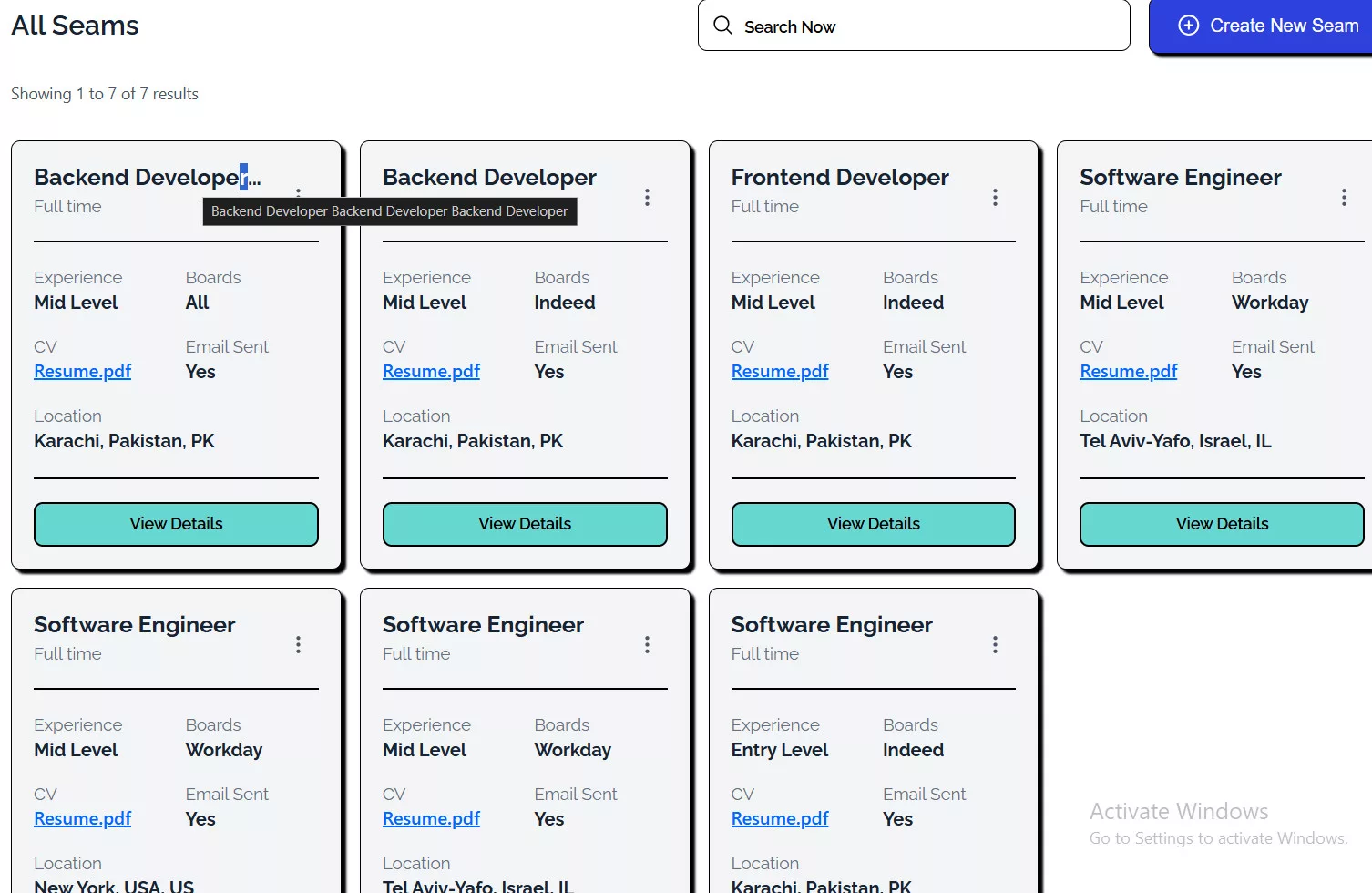Image resolution: width=1372 pixels, height=893 pixels.
Task: Click Resume.pdf on the Backend Developer Indeed card
Action: pyautogui.click(x=431, y=372)
